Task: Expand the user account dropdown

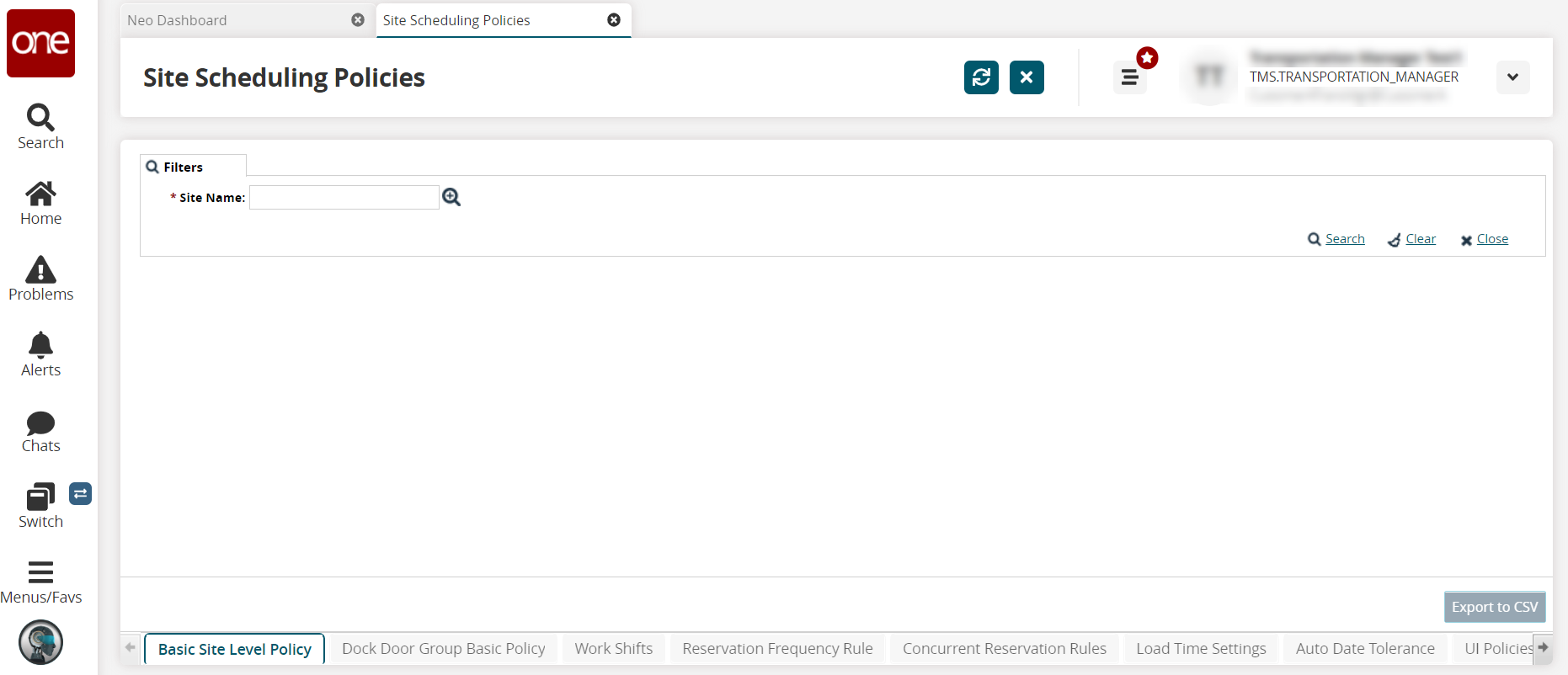Action: click(1512, 77)
